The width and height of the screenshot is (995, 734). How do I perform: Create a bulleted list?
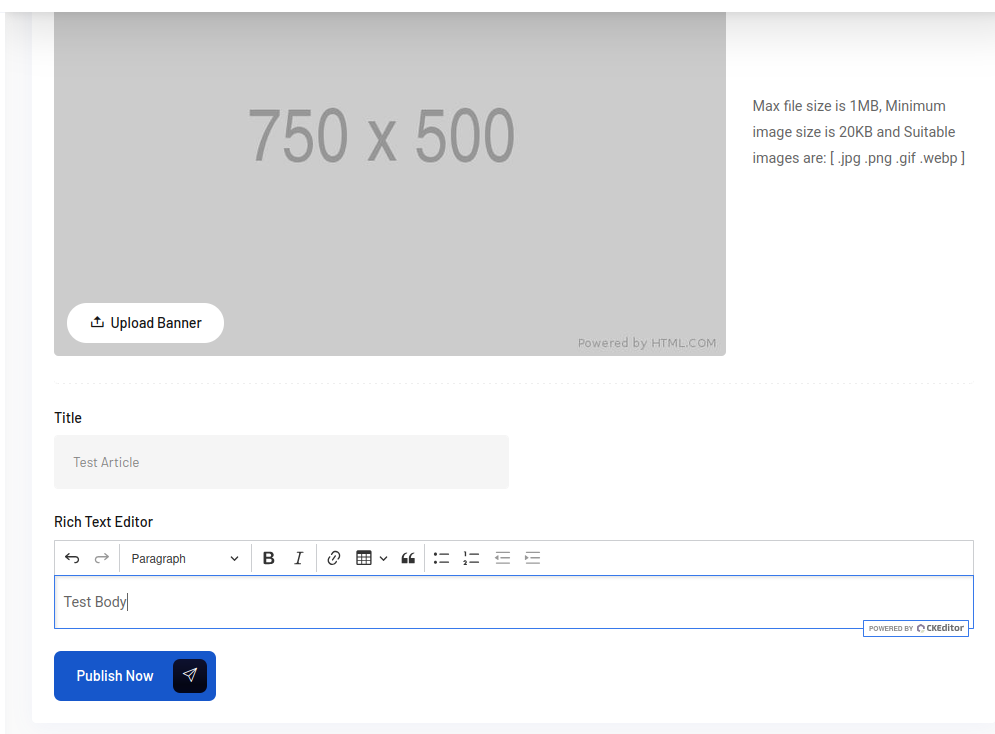442,558
